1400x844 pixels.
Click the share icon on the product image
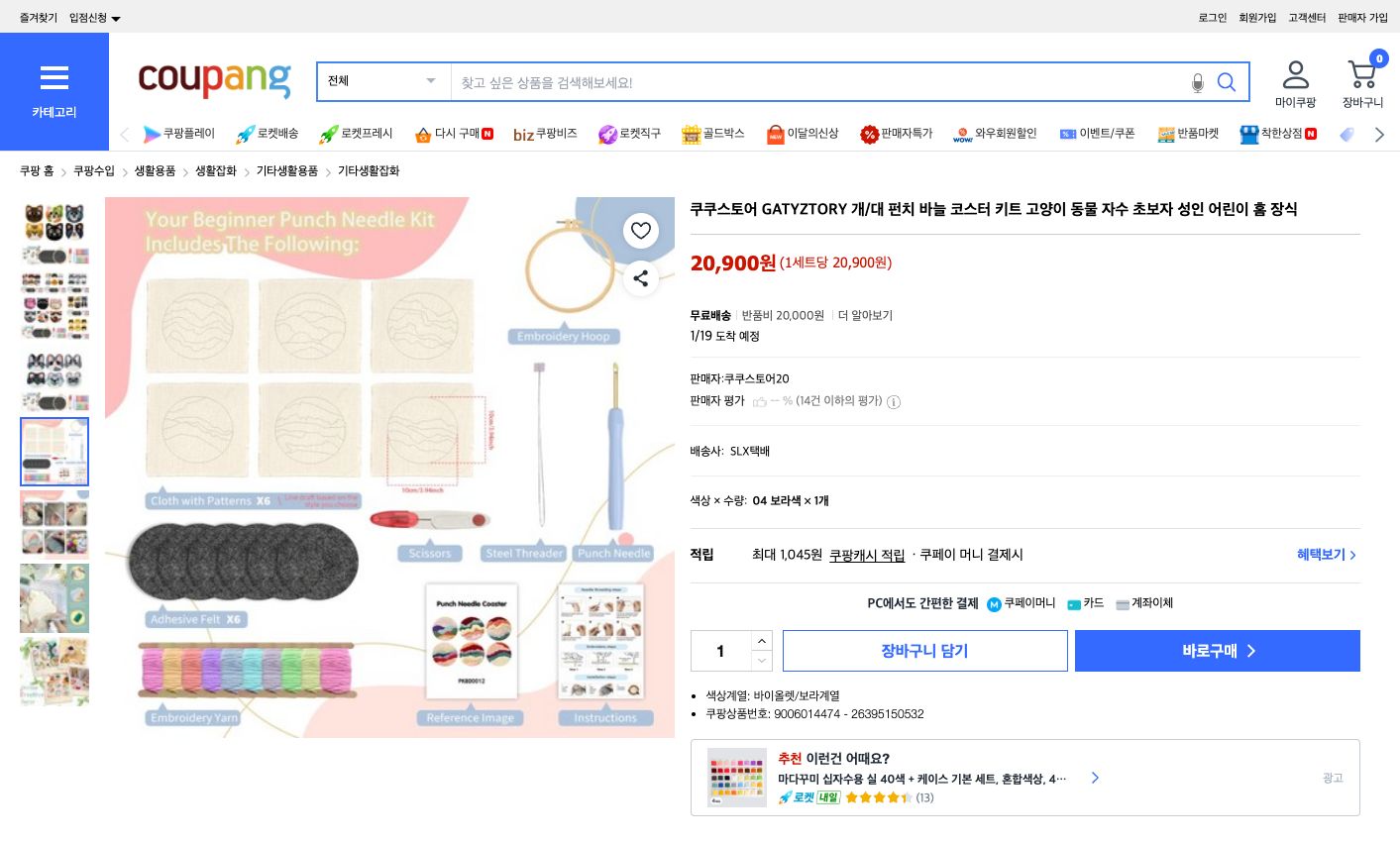click(x=641, y=278)
